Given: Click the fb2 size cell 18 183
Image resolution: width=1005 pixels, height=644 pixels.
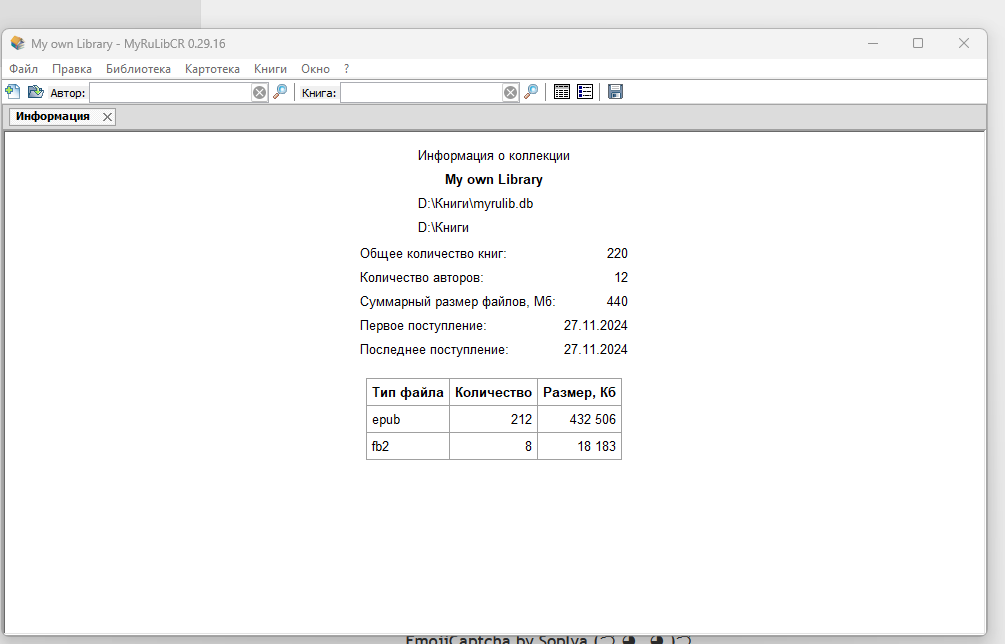Looking at the screenshot, I should [579, 446].
